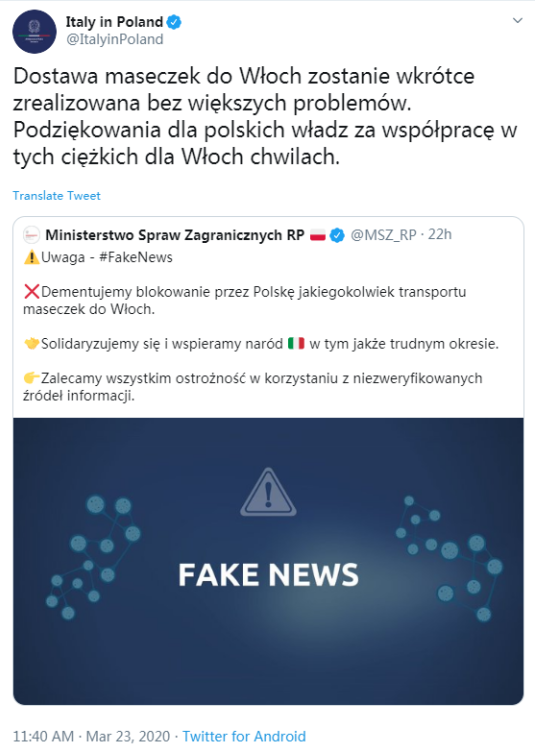This screenshot has width=552, height=755.
Task: Click the red cross mark emoji
Action: tap(31, 292)
